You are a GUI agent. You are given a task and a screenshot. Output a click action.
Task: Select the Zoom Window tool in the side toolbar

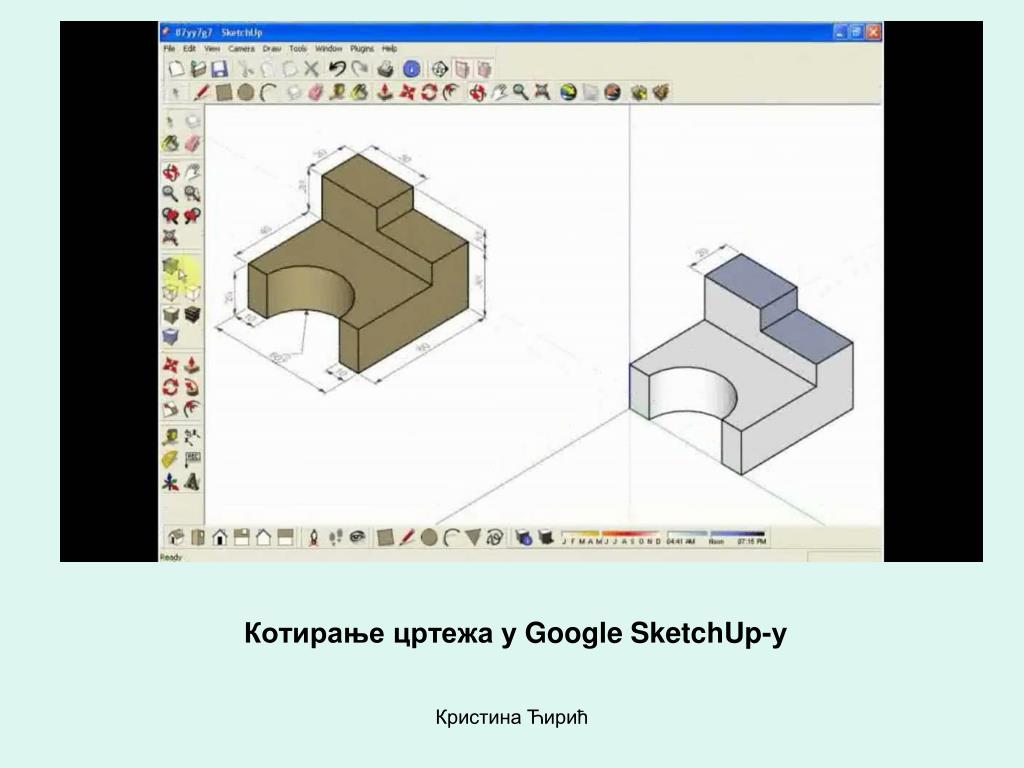click(192, 194)
